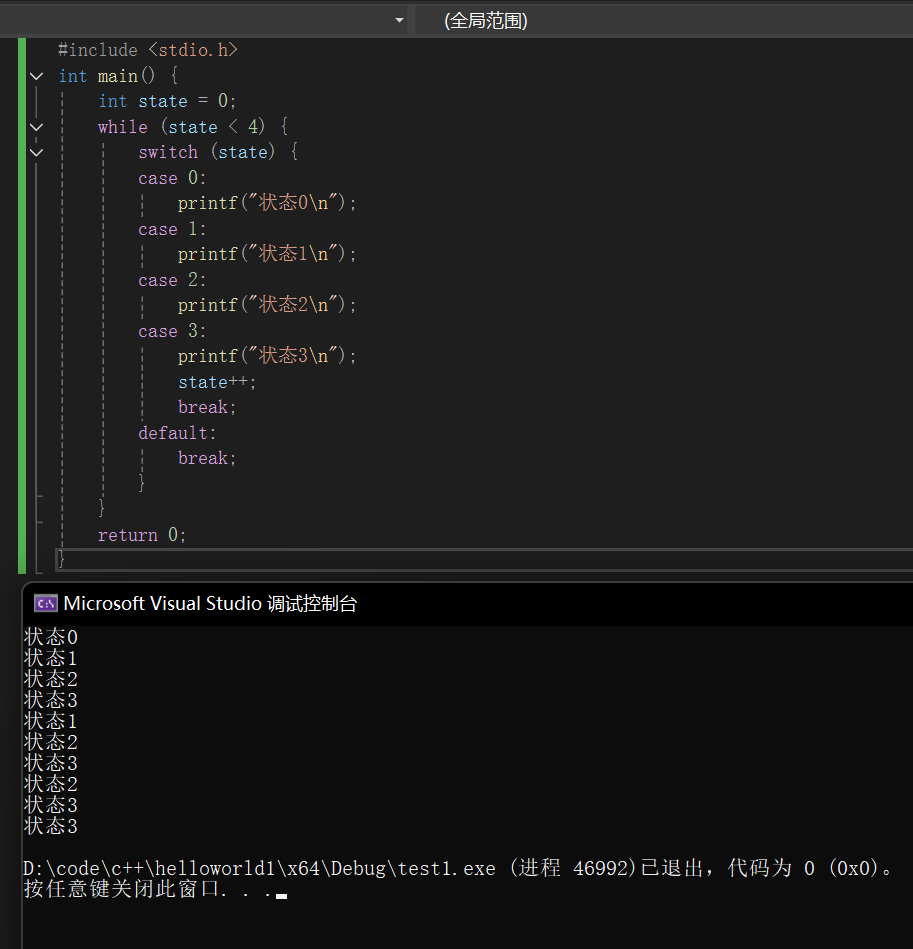Click the printf("状态0\n") statement
Viewport: 913px width, 949px height.
point(267,203)
